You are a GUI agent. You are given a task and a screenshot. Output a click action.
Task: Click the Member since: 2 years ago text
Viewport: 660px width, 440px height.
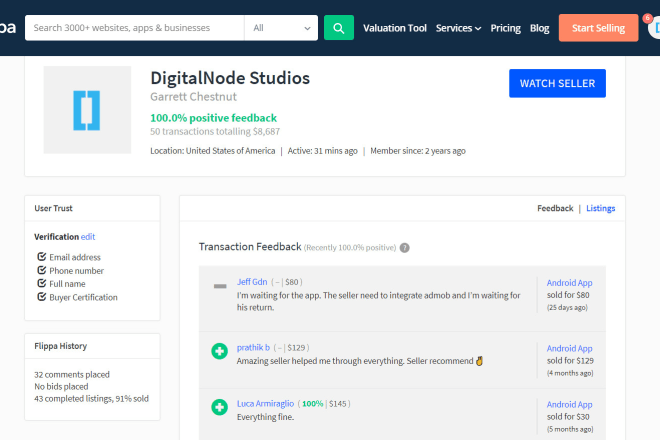418,151
